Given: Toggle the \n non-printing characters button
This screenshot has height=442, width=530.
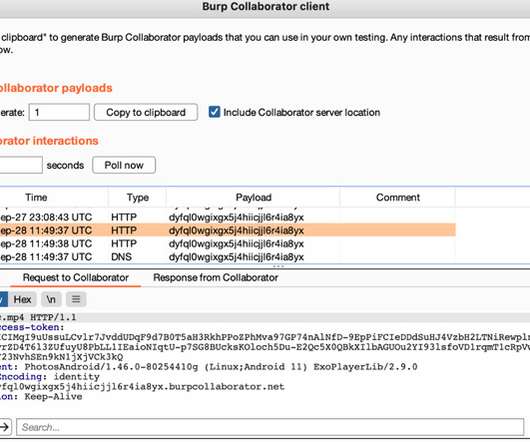Looking at the screenshot, I should [51, 299].
